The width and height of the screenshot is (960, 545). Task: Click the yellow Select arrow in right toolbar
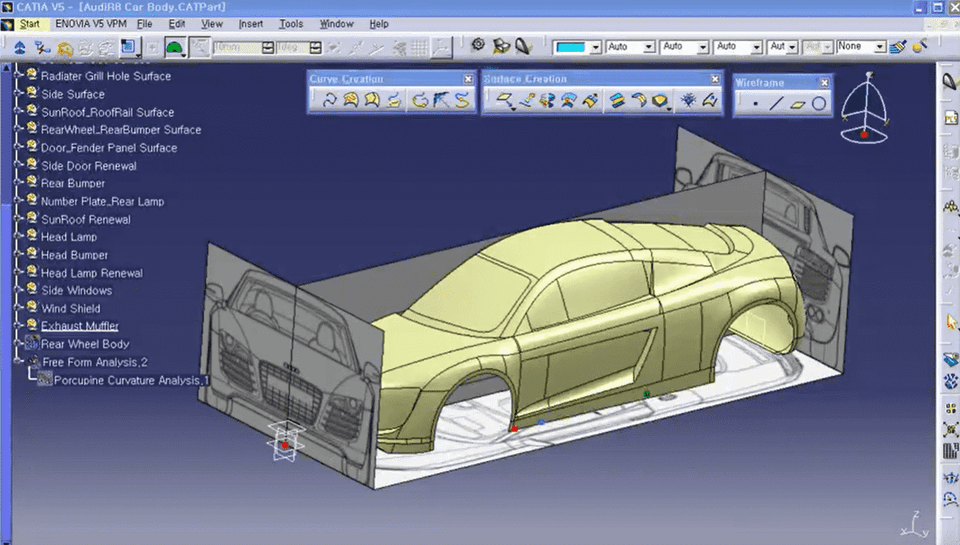pos(951,322)
